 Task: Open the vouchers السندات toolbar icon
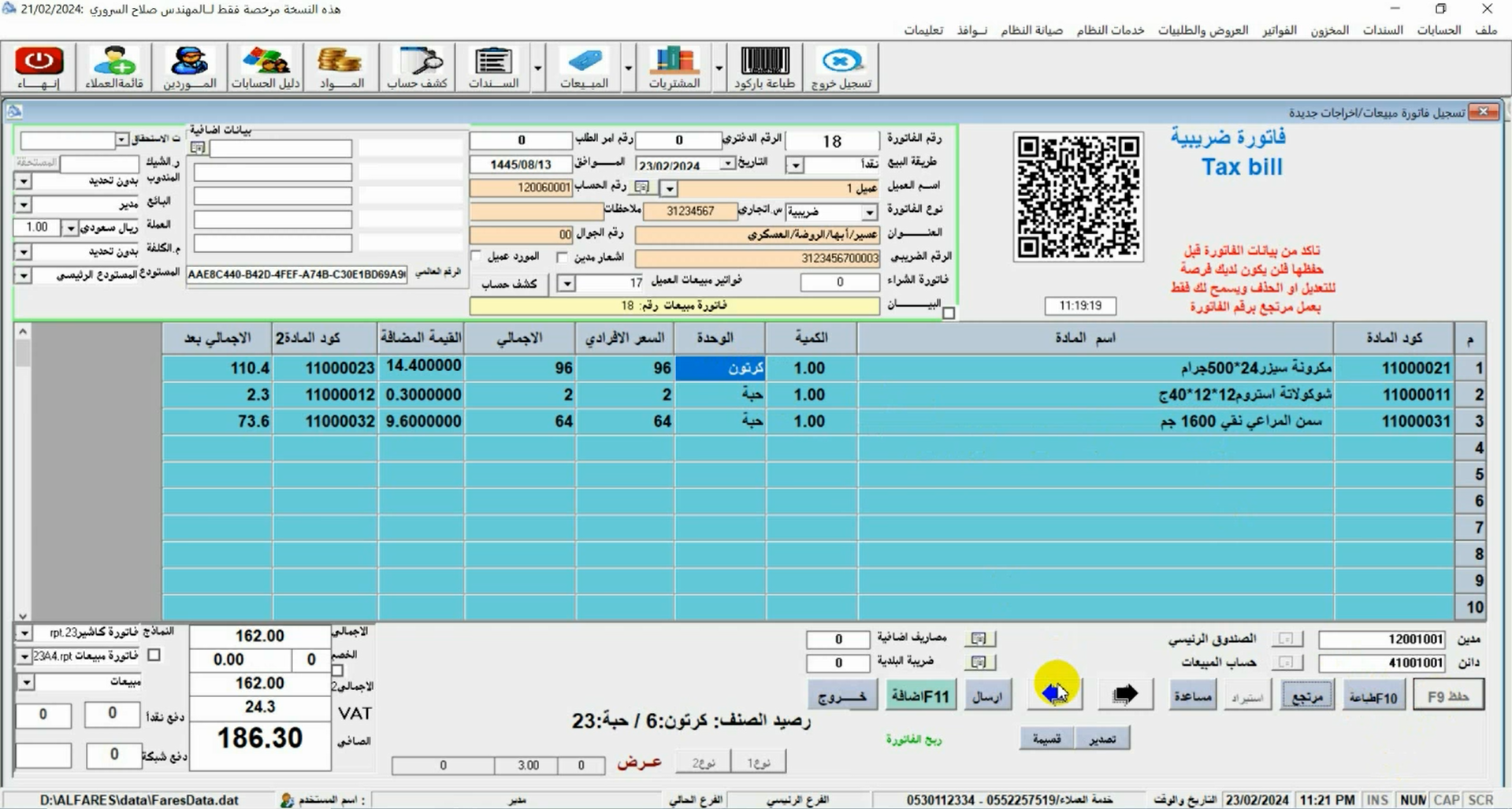(493, 67)
